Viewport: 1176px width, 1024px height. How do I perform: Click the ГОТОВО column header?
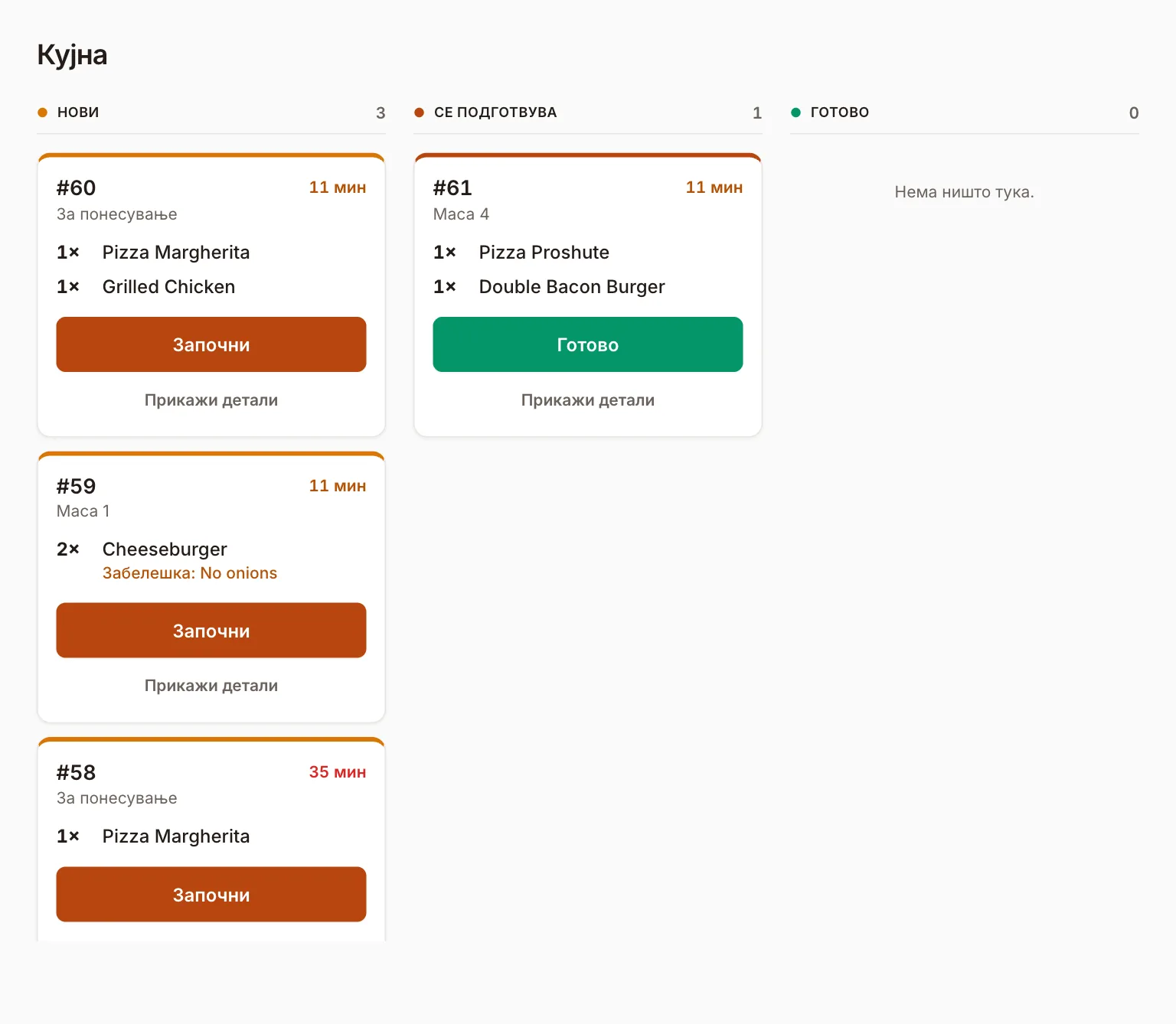point(840,113)
